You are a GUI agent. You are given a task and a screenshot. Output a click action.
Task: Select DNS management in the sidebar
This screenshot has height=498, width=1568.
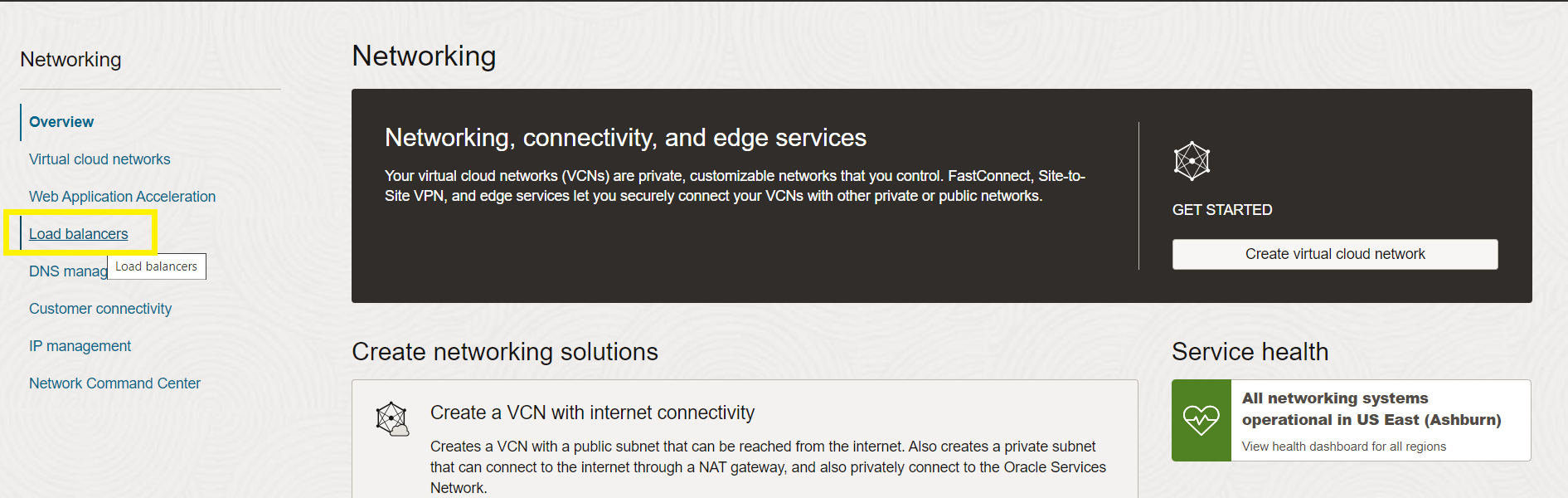tap(68, 271)
